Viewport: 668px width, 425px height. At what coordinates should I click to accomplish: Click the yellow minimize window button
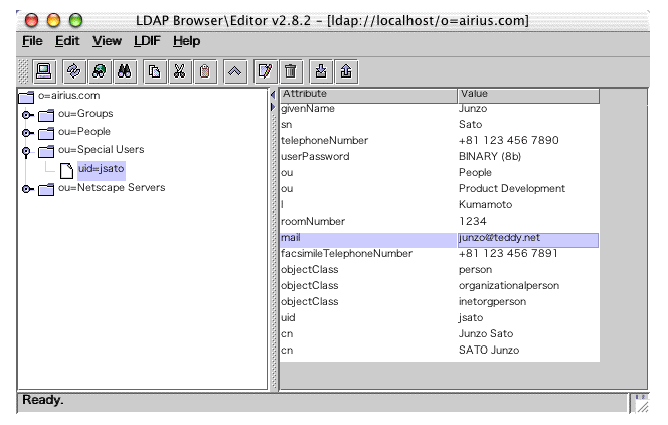click(53, 20)
